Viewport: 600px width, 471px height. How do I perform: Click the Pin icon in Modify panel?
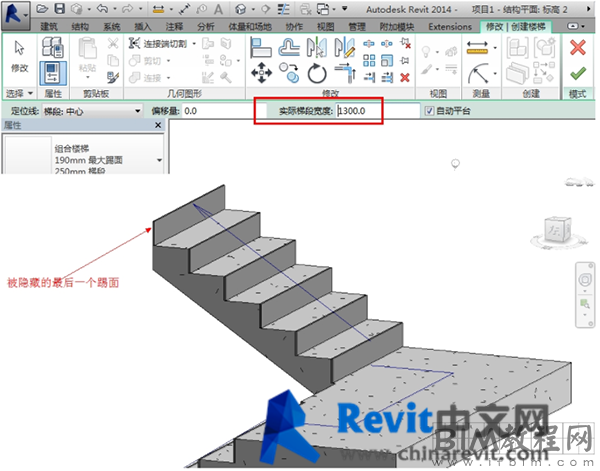point(405,60)
